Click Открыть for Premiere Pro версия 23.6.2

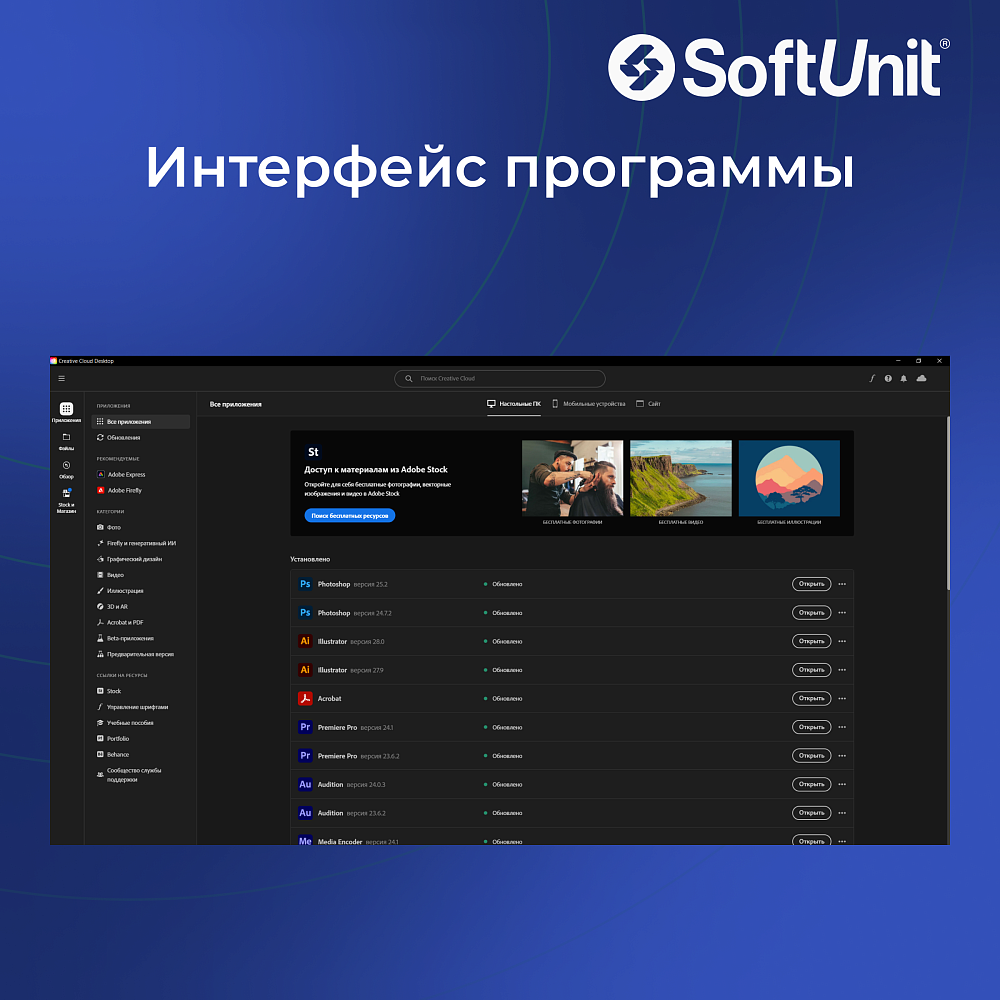(811, 756)
